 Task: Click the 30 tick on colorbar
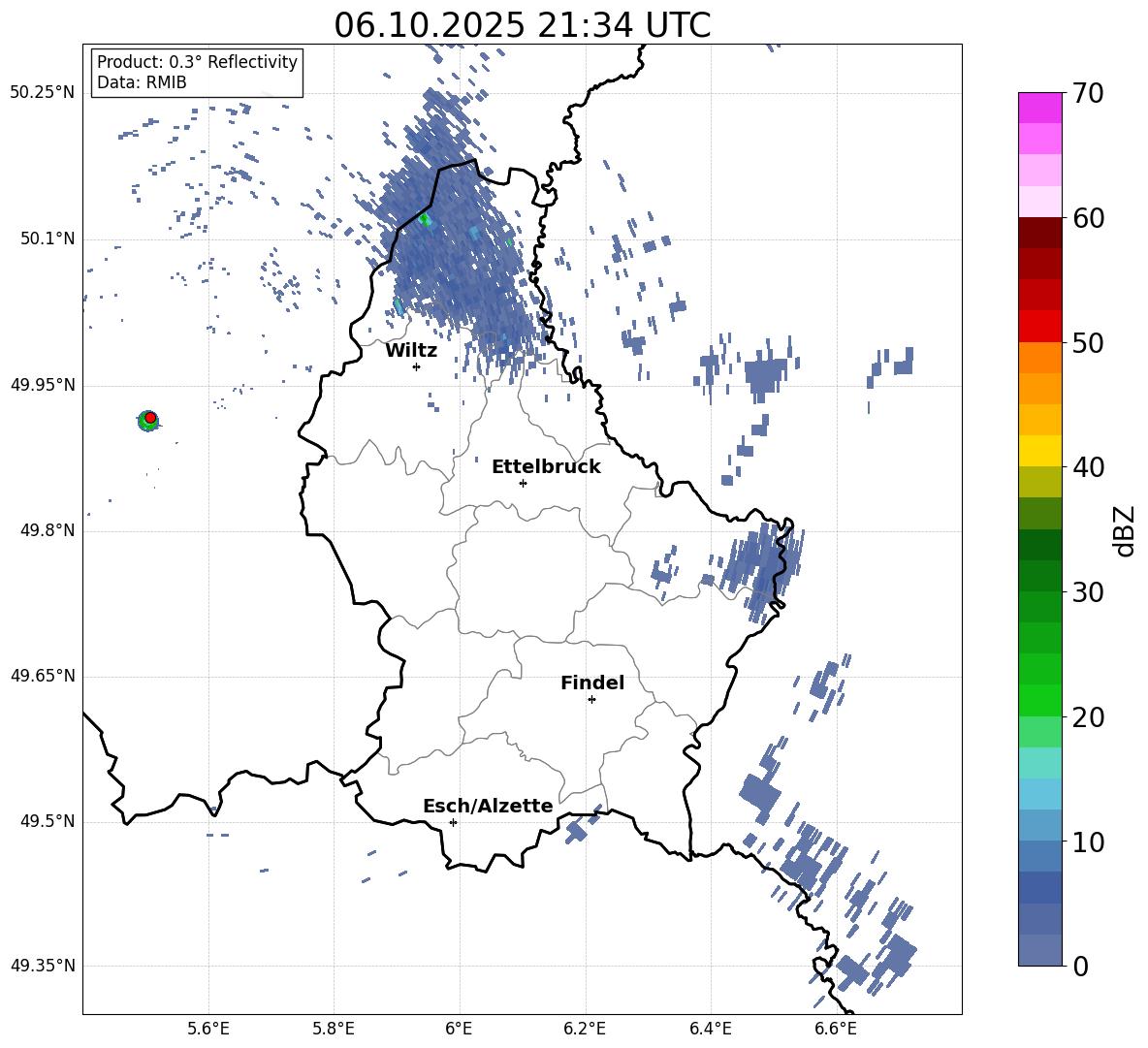1088,592
